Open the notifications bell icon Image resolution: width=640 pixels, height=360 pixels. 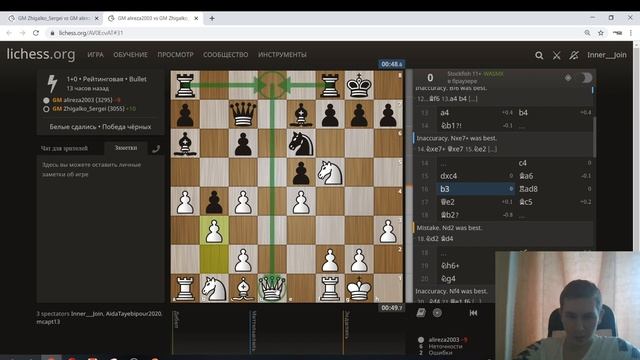(x=574, y=55)
